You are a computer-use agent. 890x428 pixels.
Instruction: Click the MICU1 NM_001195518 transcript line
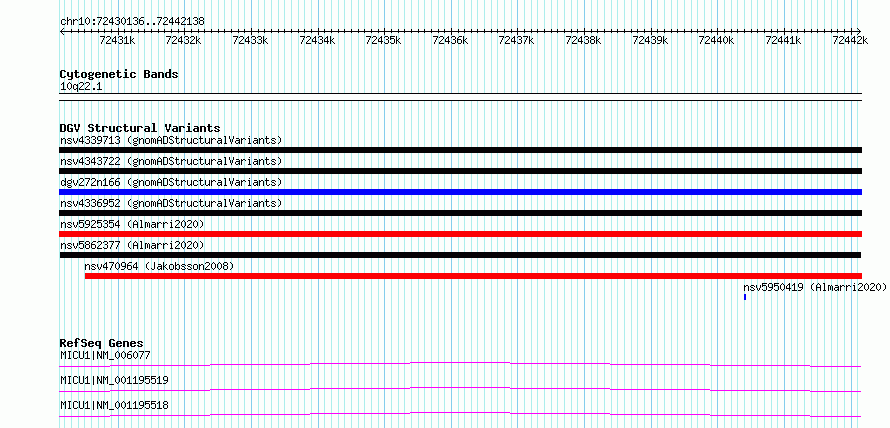click(460, 414)
